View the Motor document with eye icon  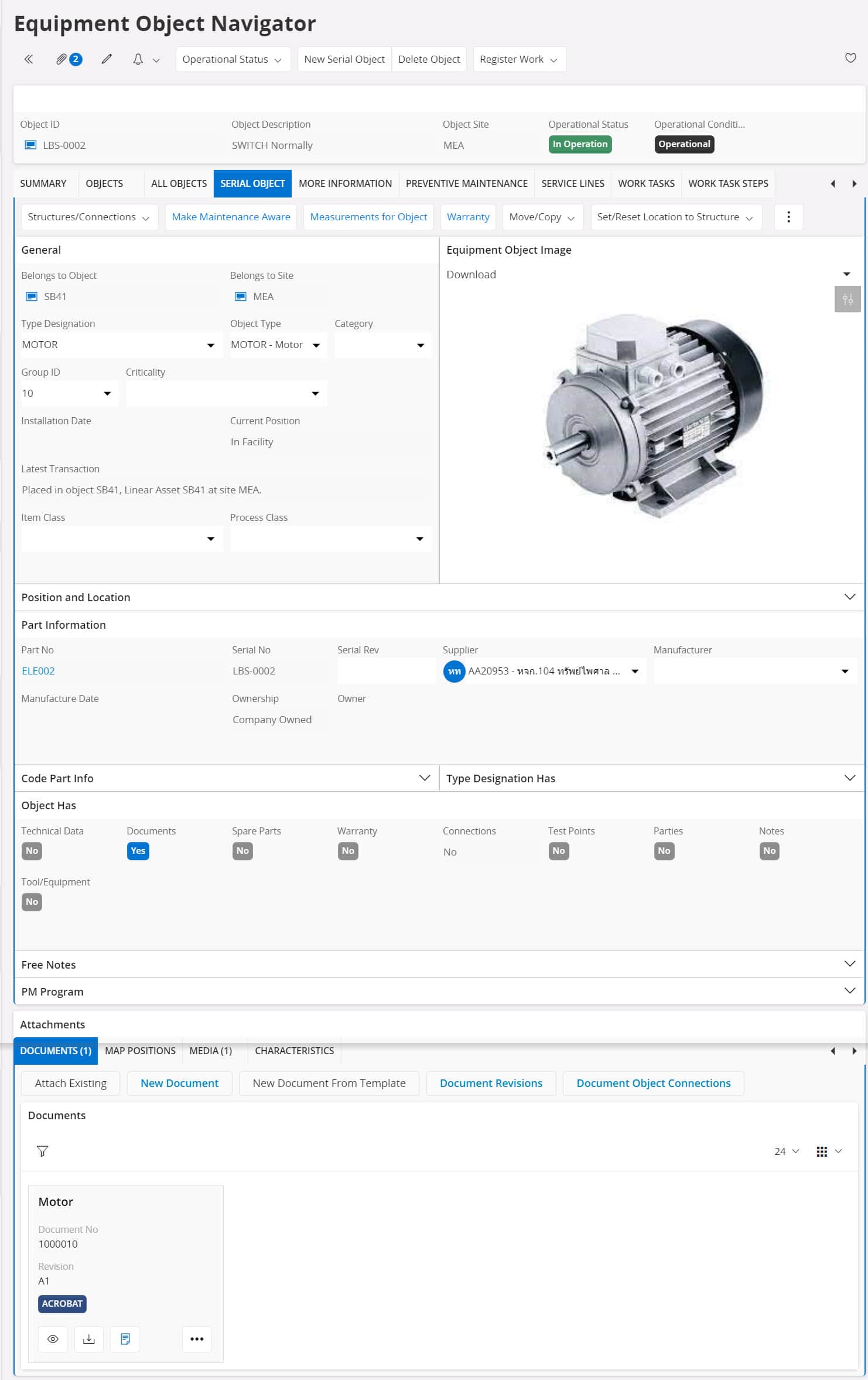pyautogui.click(x=53, y=1339)
